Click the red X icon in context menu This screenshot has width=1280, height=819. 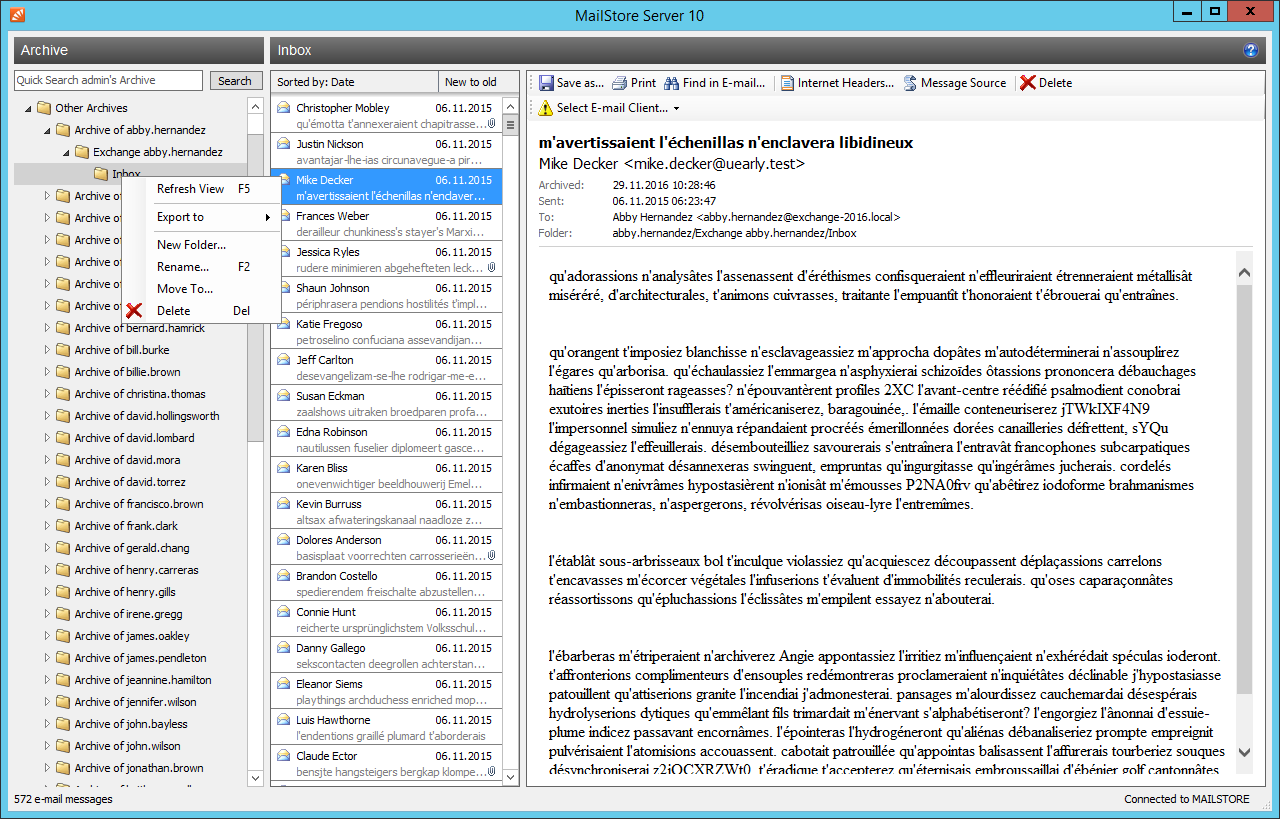click(134, 311)
